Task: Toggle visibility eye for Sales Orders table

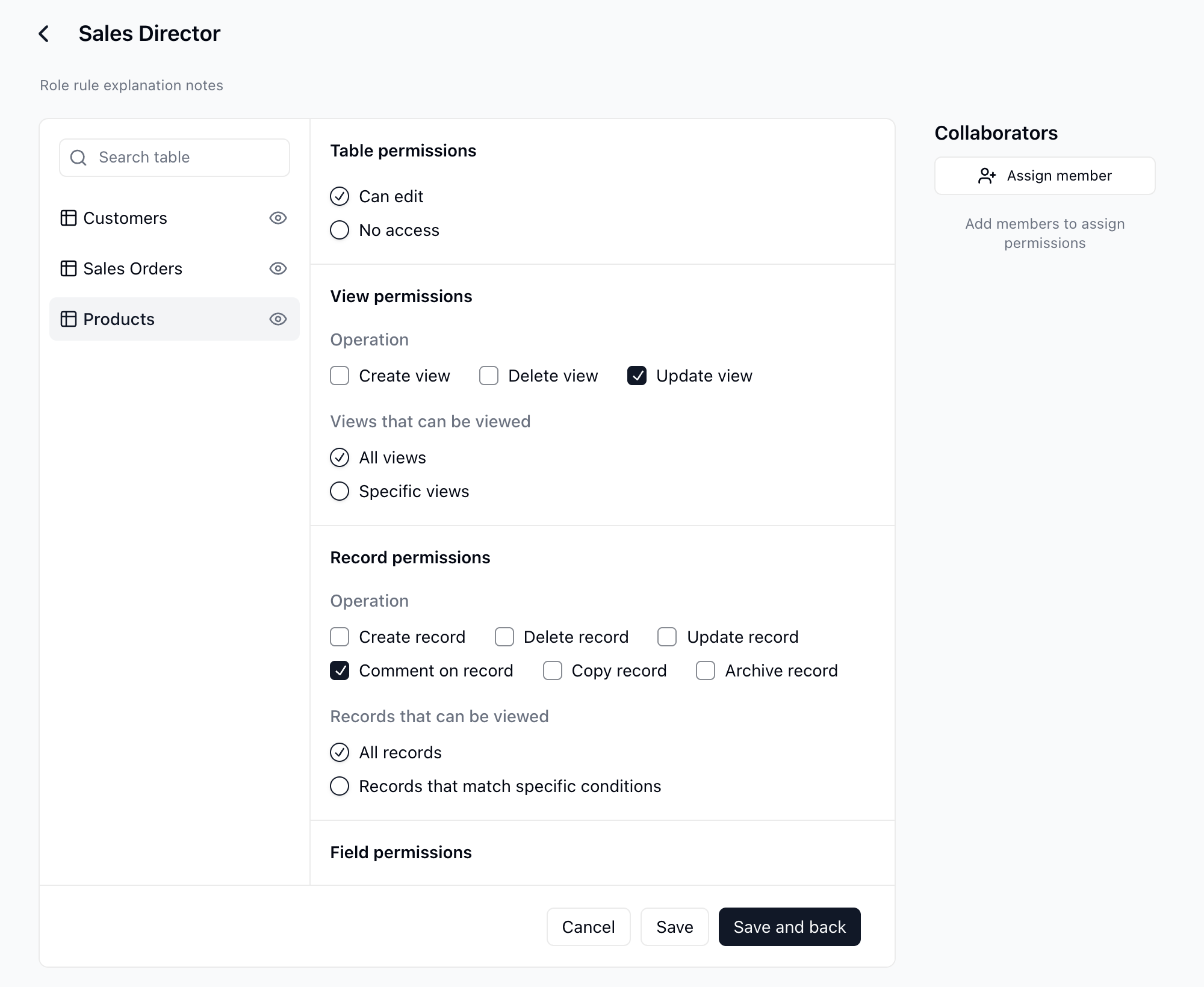Action: [x=278, y=268]
